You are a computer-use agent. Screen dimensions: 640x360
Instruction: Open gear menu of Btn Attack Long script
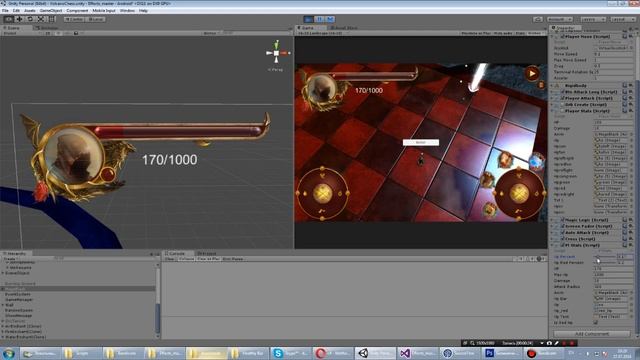[631, 92]
